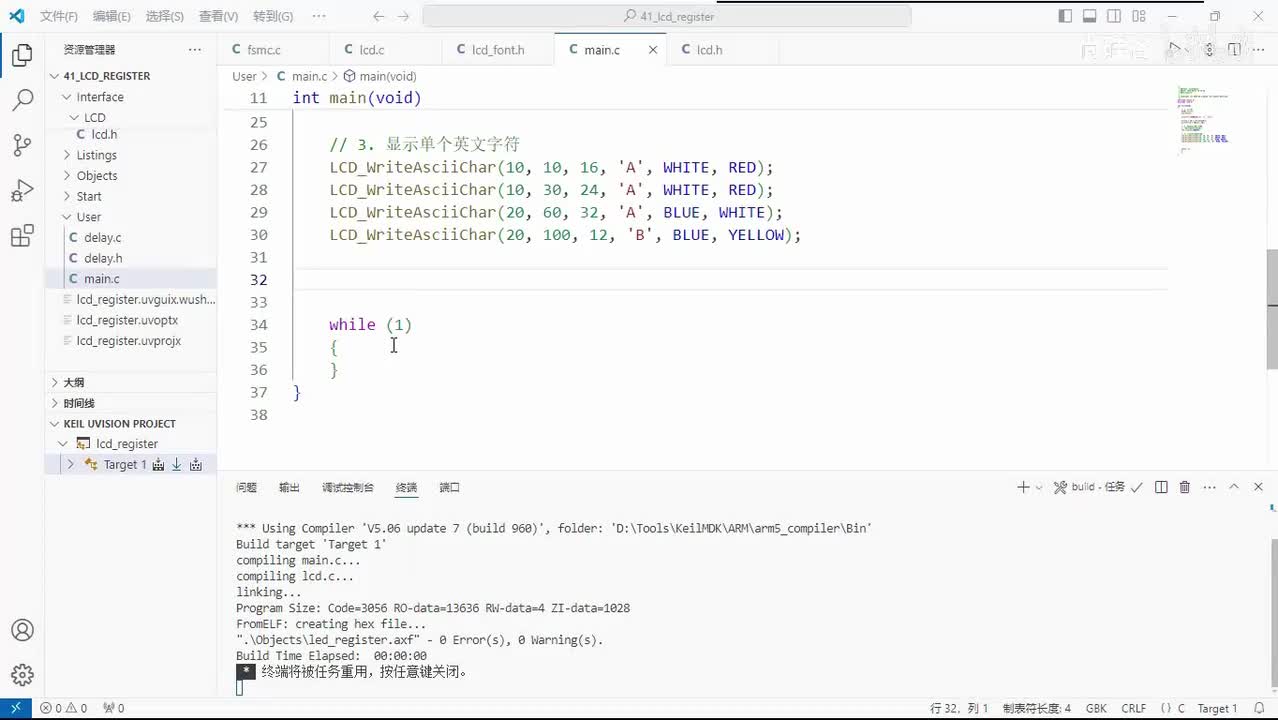The image size is (1278, 720).
Task: Click the Download arrow icon for Target 1
Action: [x=176, y=465]
